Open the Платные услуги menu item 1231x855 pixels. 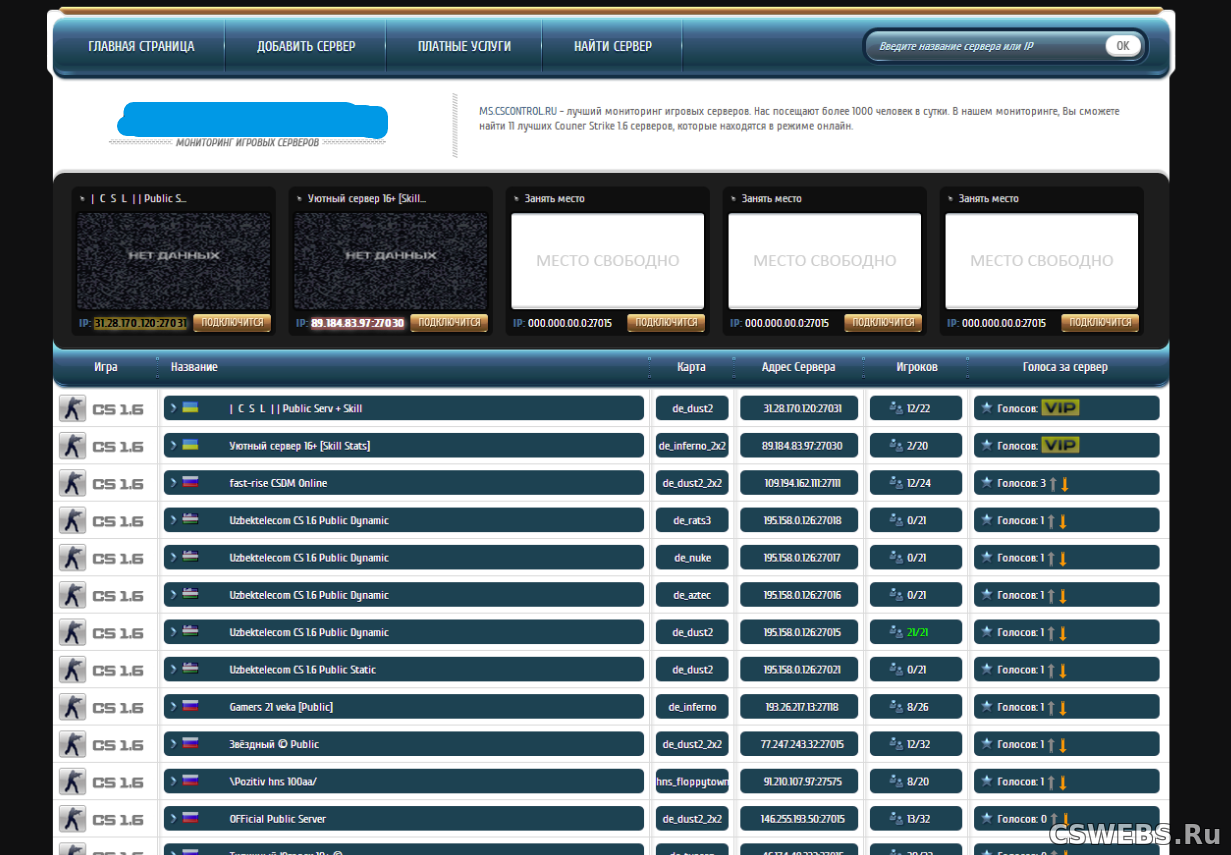pos(464,46)
